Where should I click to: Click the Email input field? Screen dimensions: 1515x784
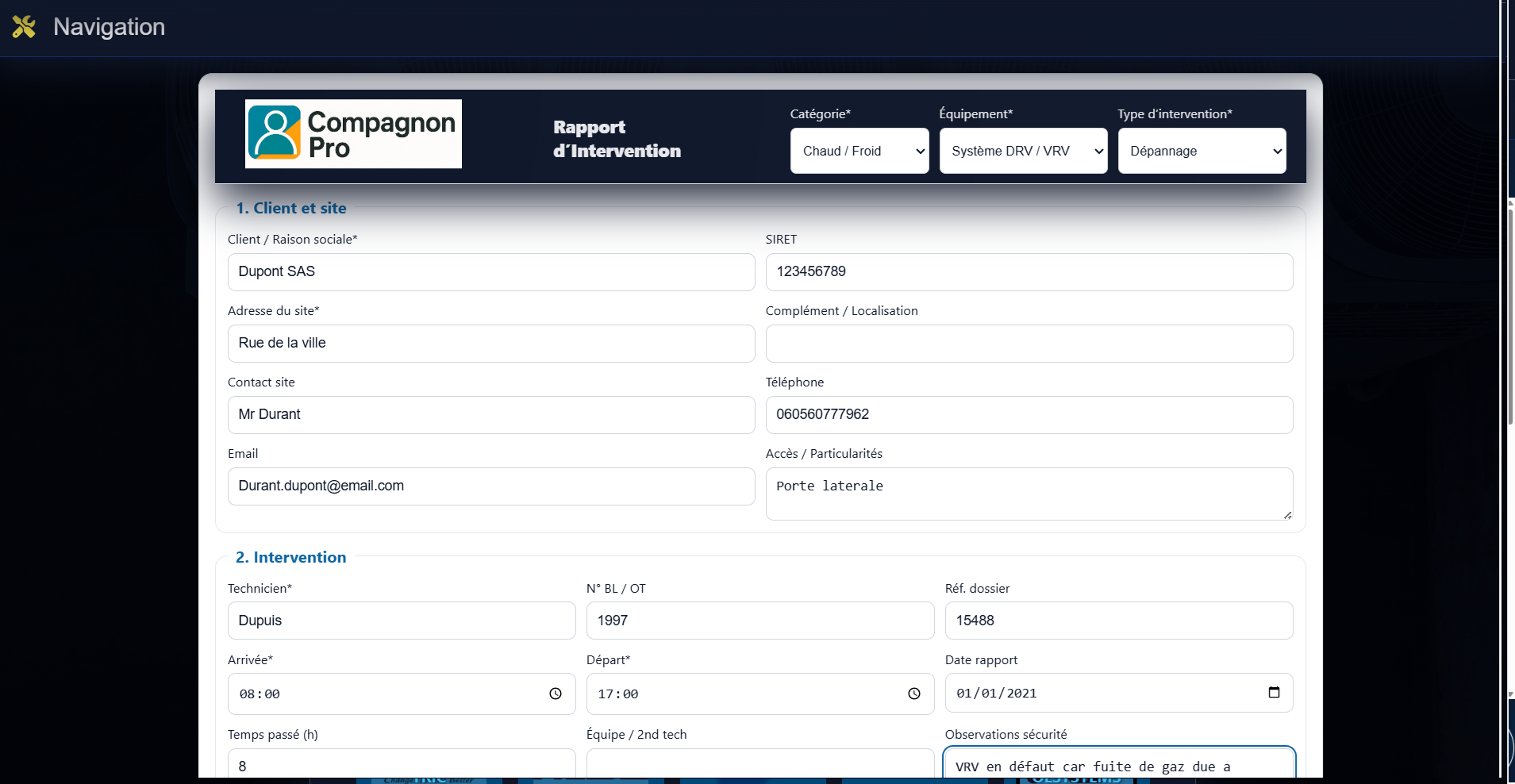point(491,486)
